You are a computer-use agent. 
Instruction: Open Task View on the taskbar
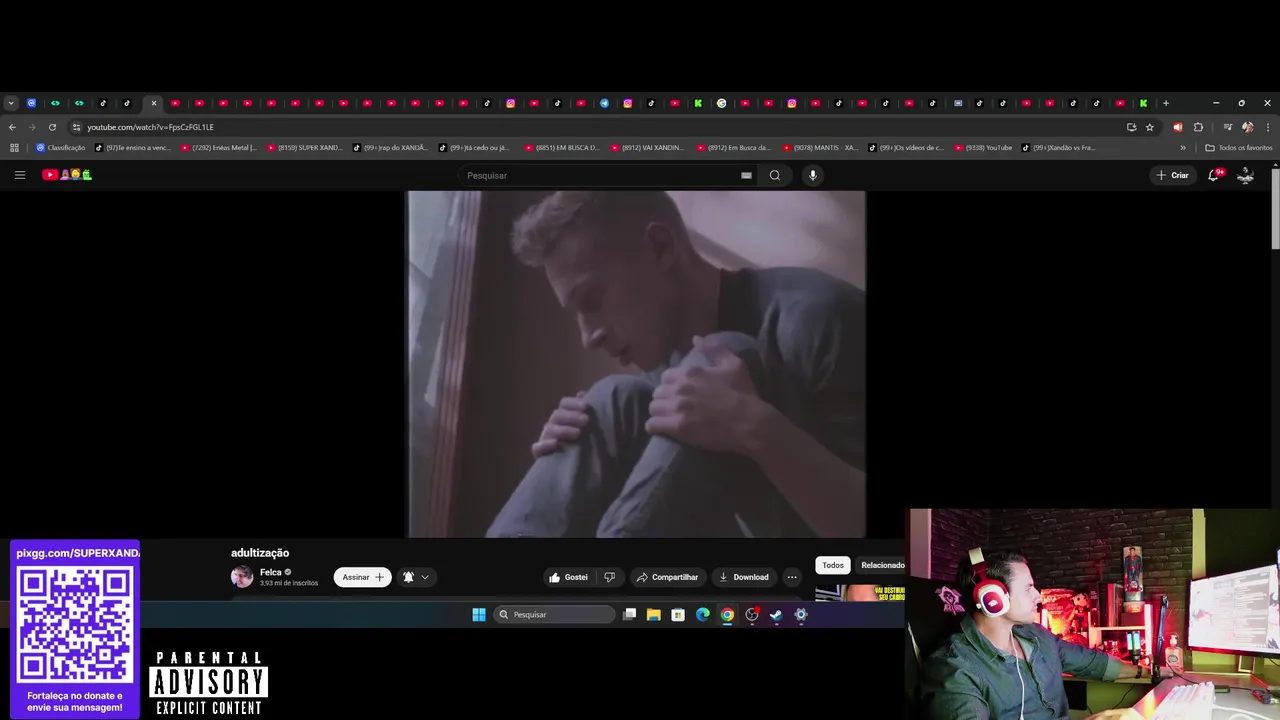point(629,614)
